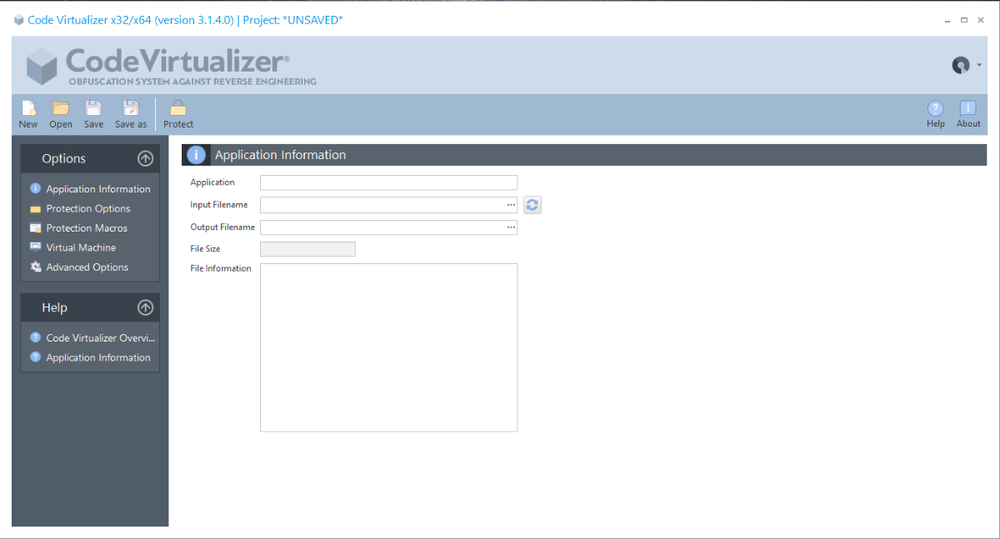Browse for Input Filename using ellipsis button
This screenshot has width=1000, height=539.
[511, 205]
